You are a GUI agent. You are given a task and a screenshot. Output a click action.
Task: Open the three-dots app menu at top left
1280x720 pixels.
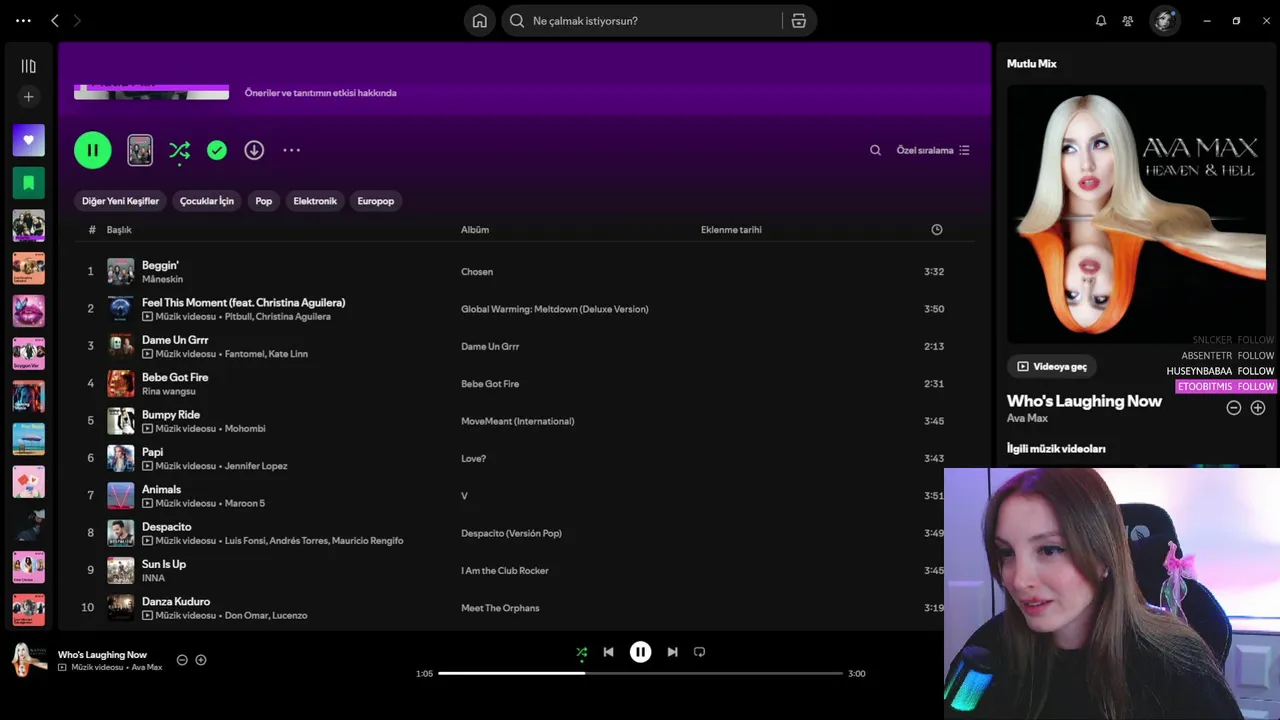[23, 21]
